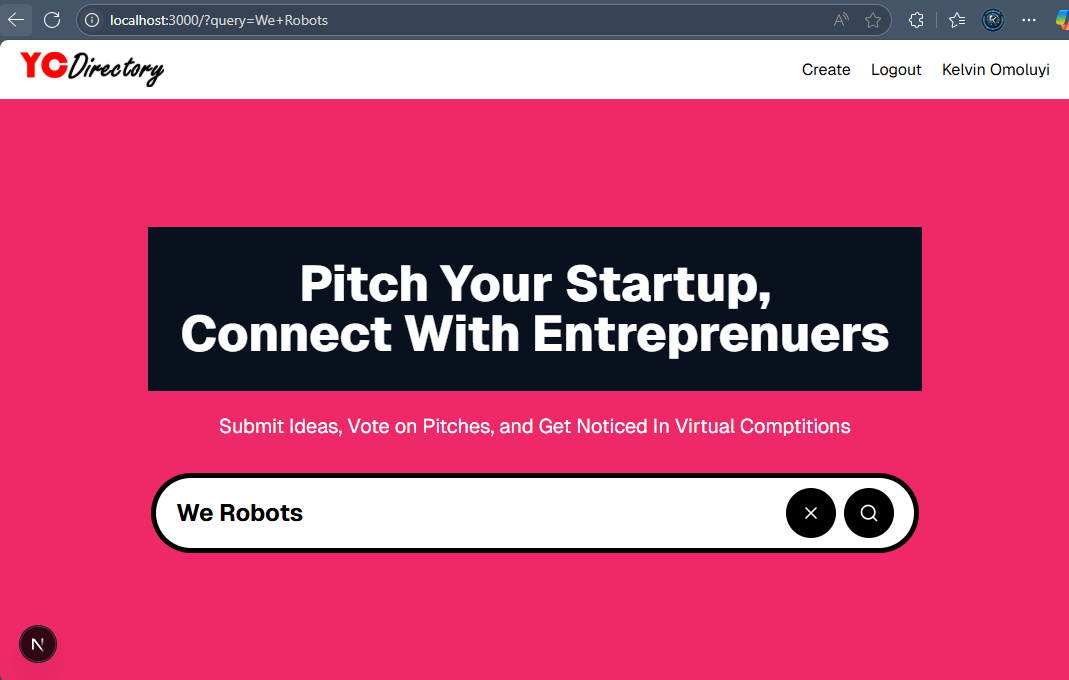Image resolution: width=1069 pixels, height=680 pixels.
Task: Choose Logout from the navigation bar
Action: (x=895, y=69)
